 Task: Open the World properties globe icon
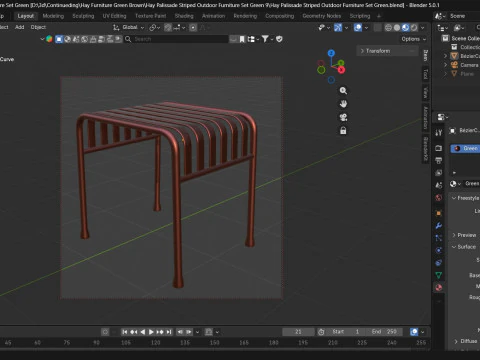pyautogui.click(x=439, y=198)
